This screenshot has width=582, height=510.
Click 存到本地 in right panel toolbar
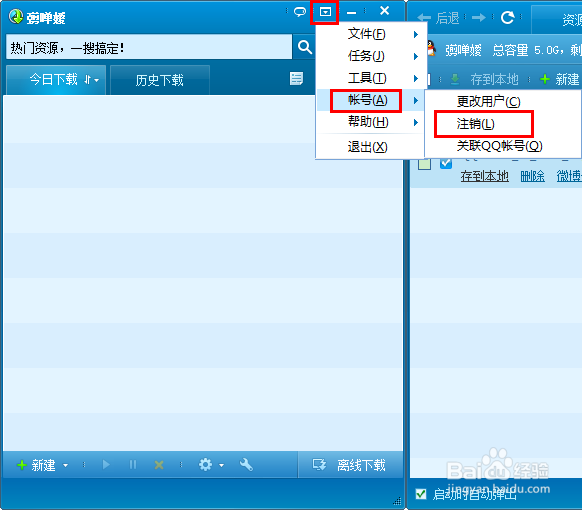pyautogui.click(x=484, y=79)
